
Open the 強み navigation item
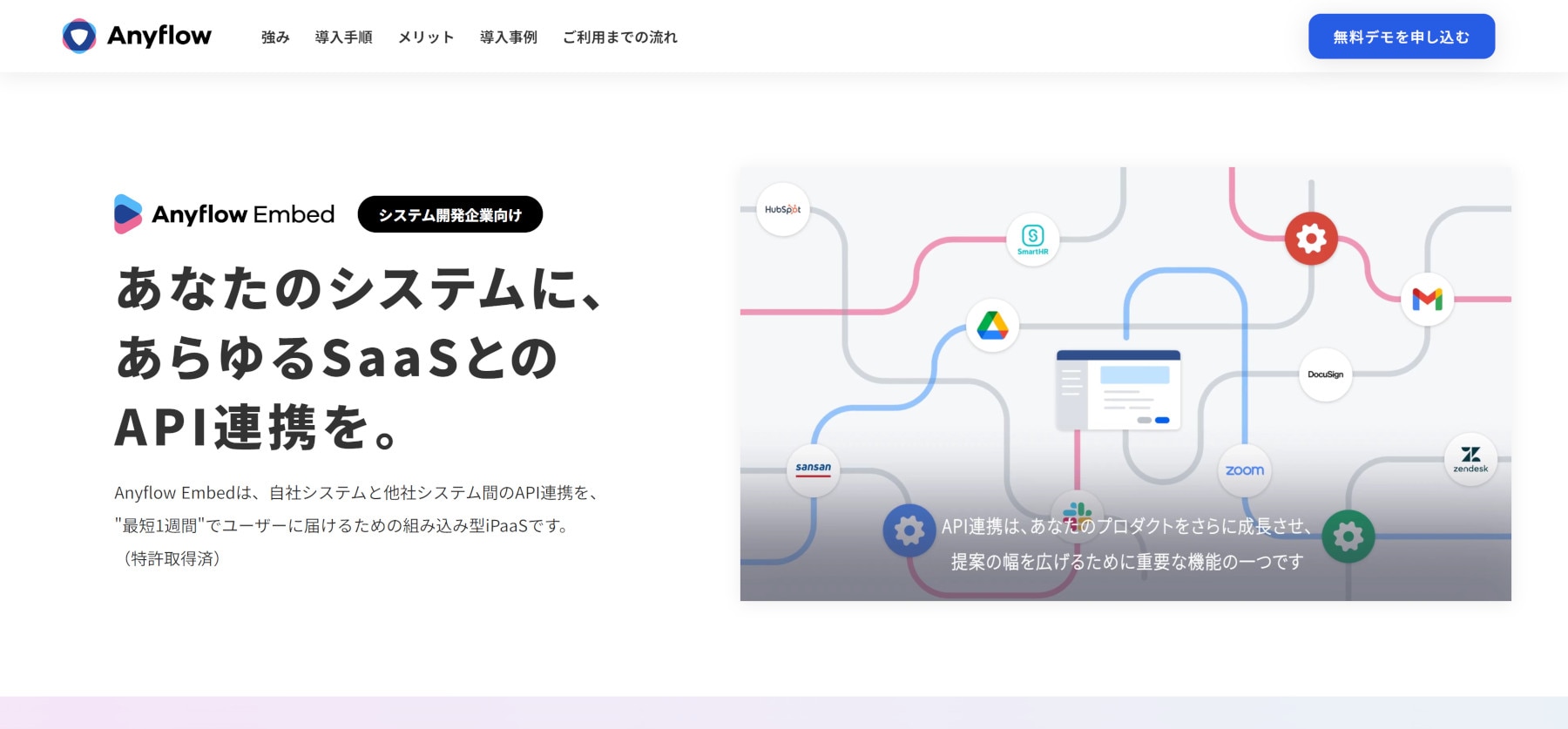point(275,37)
